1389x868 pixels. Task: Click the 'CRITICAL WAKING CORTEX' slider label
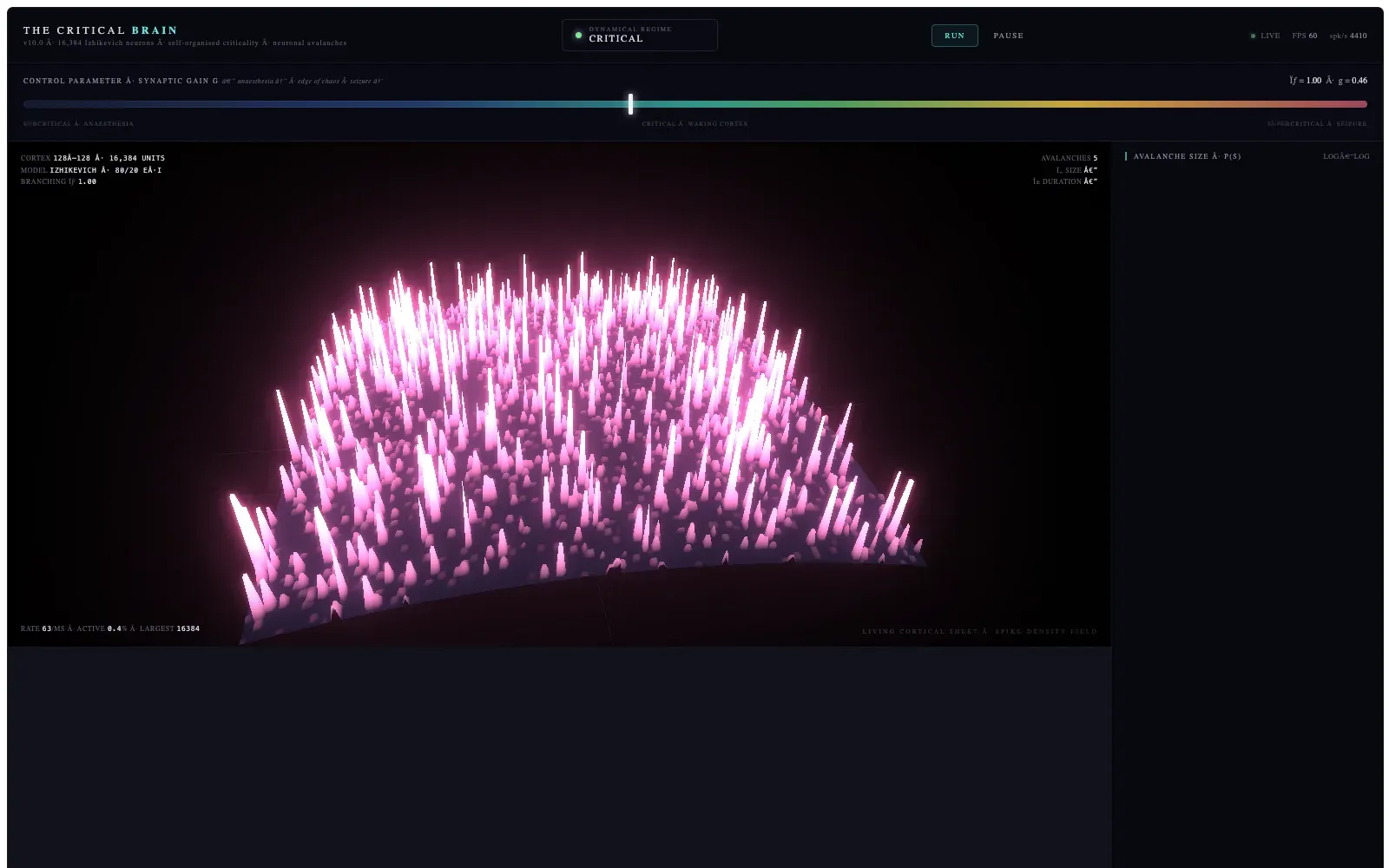pos(694,124)
